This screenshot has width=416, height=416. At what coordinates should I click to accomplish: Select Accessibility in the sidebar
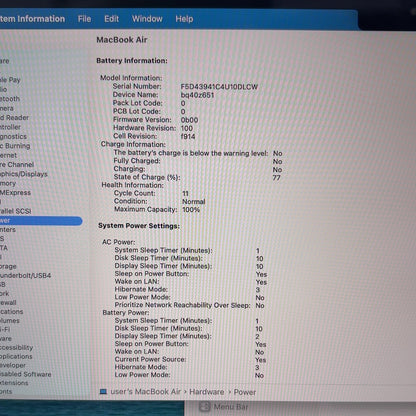pos(16,348)
